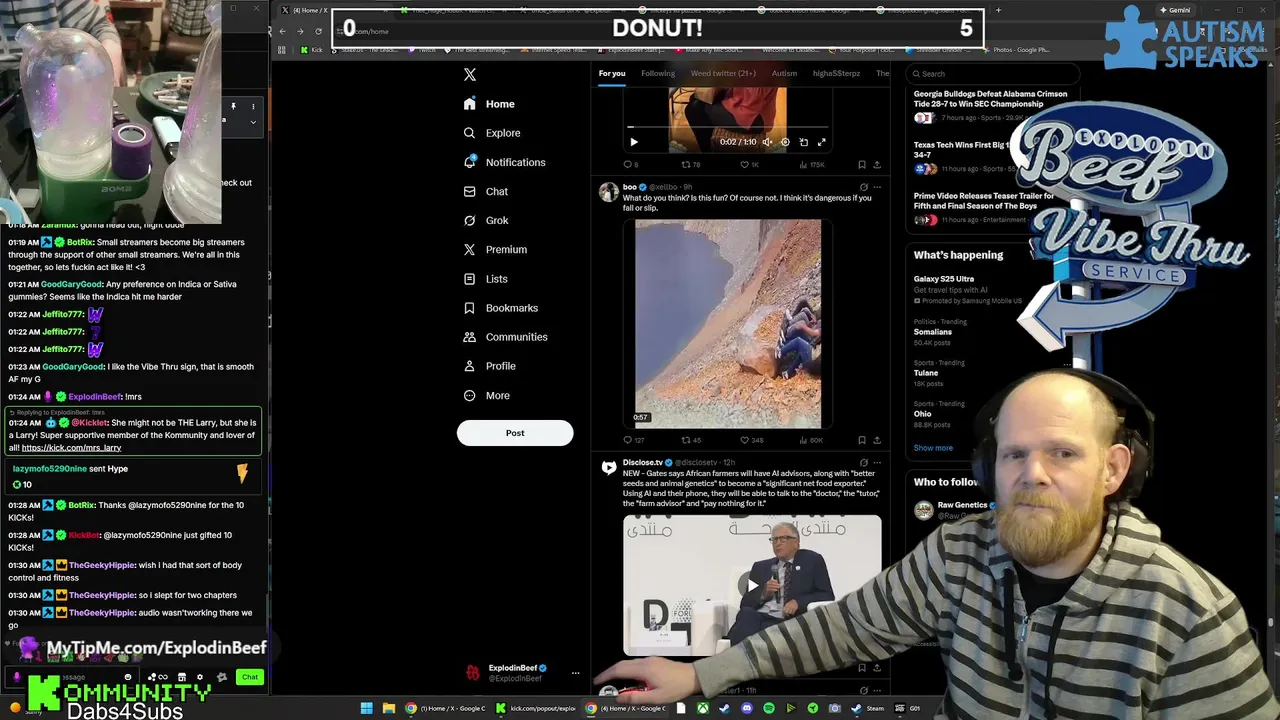Open Disclose.tv profile avatar
1280x720 pixels.
[x=608, y=468]
